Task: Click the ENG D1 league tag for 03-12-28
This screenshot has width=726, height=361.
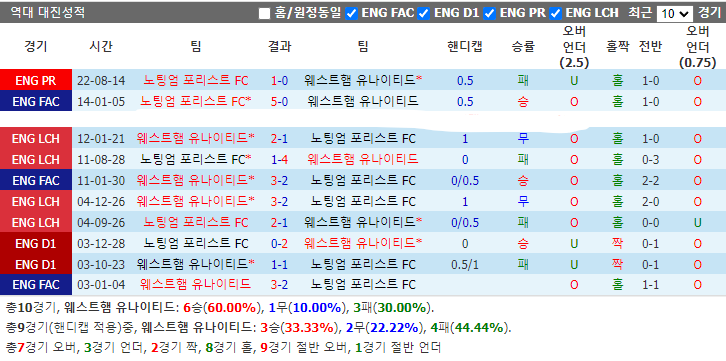Action: click(36, 243)
